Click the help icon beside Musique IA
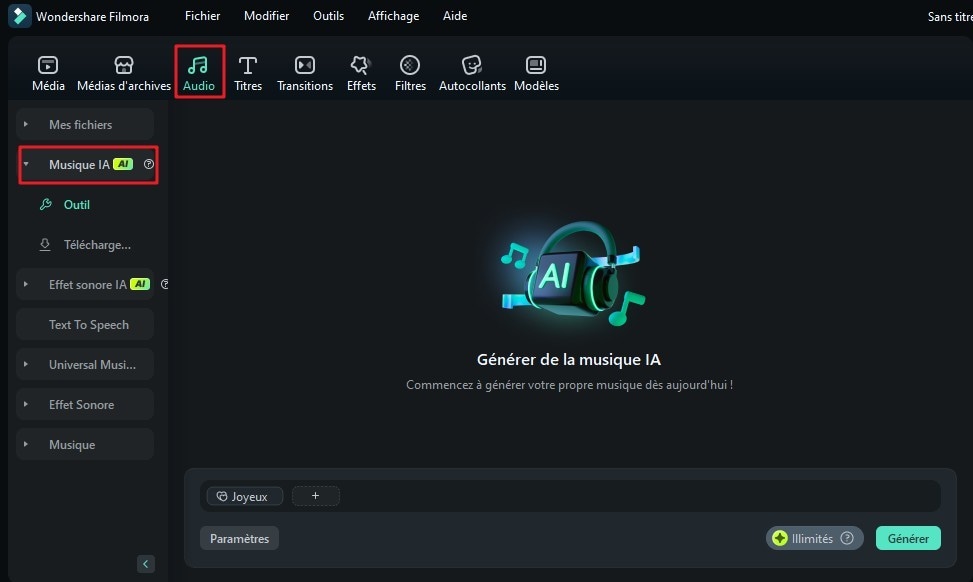Screen dimensions: 973x582 [149, 164]
